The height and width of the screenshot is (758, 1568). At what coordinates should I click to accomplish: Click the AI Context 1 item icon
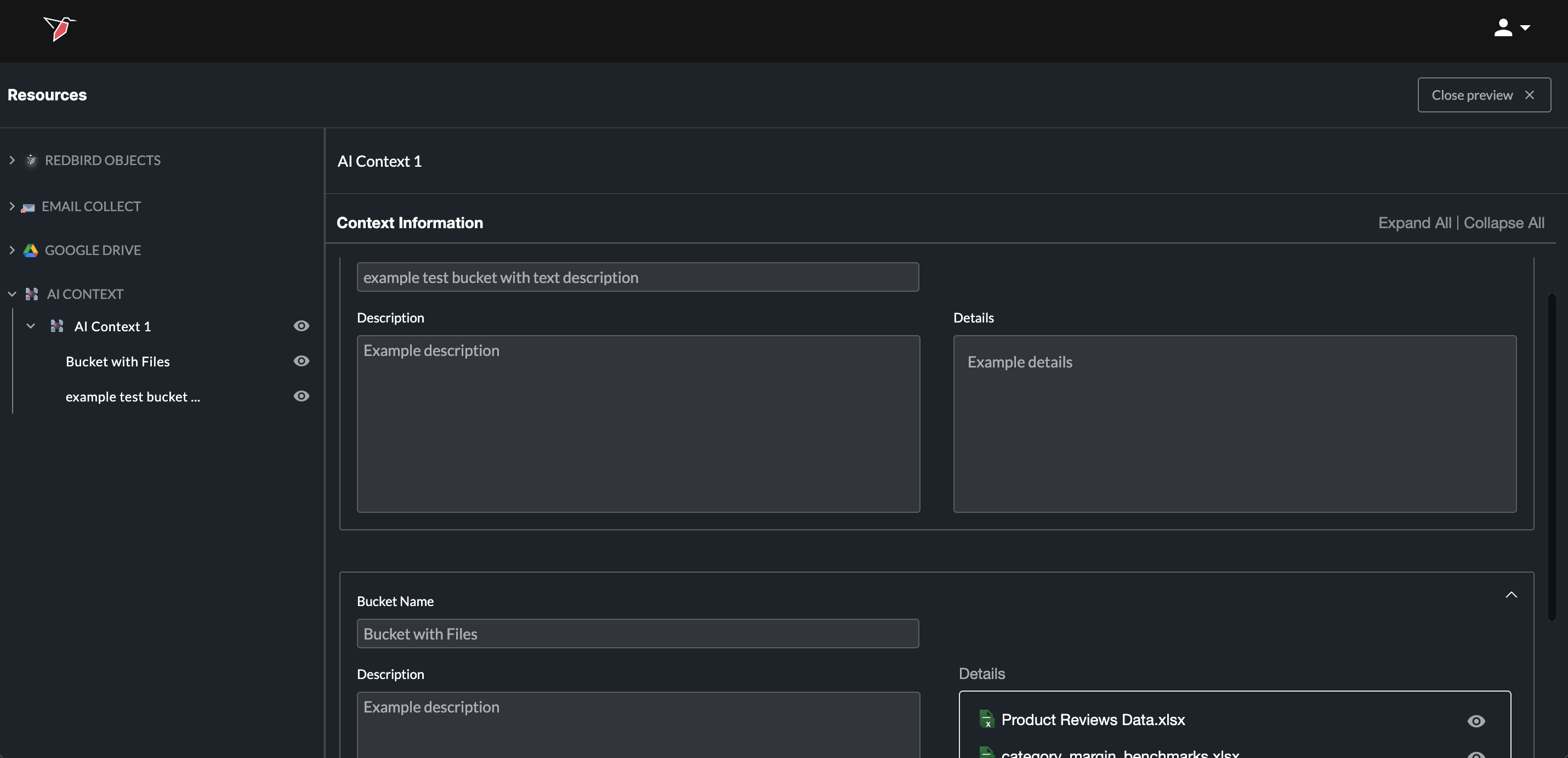[56, 326]
